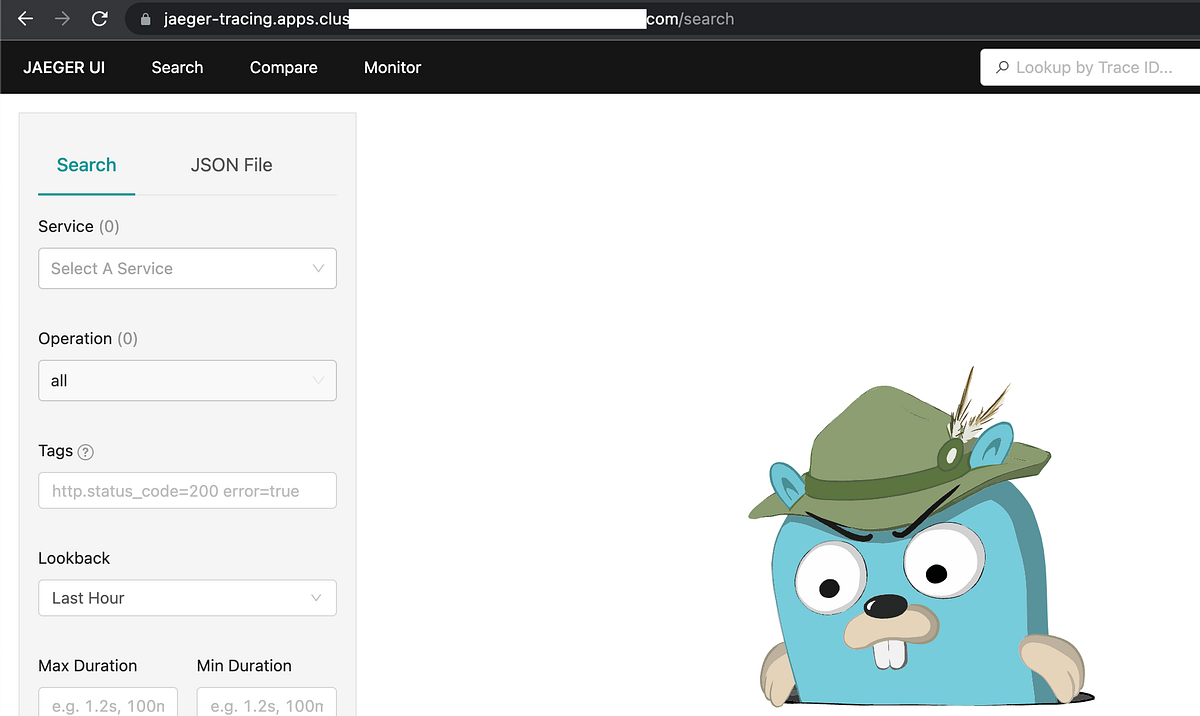Reload the page with refresh icon
Viewport: 1200px width, 716px height.
coord(99,18)
